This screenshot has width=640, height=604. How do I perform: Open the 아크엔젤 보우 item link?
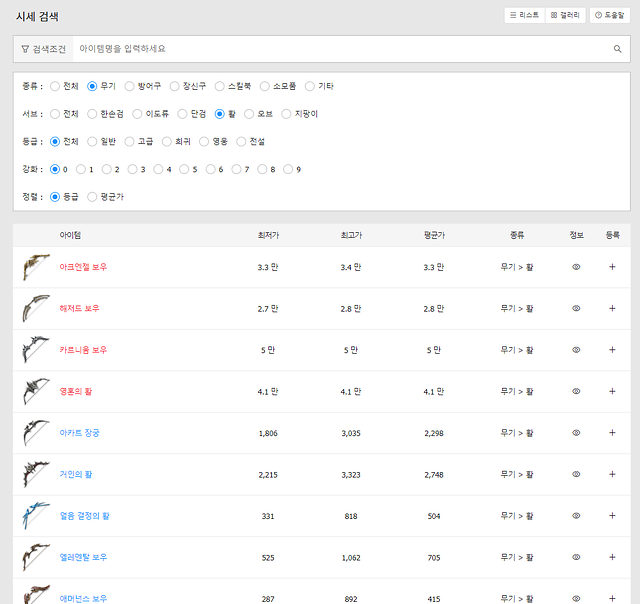tap(83, 267)
